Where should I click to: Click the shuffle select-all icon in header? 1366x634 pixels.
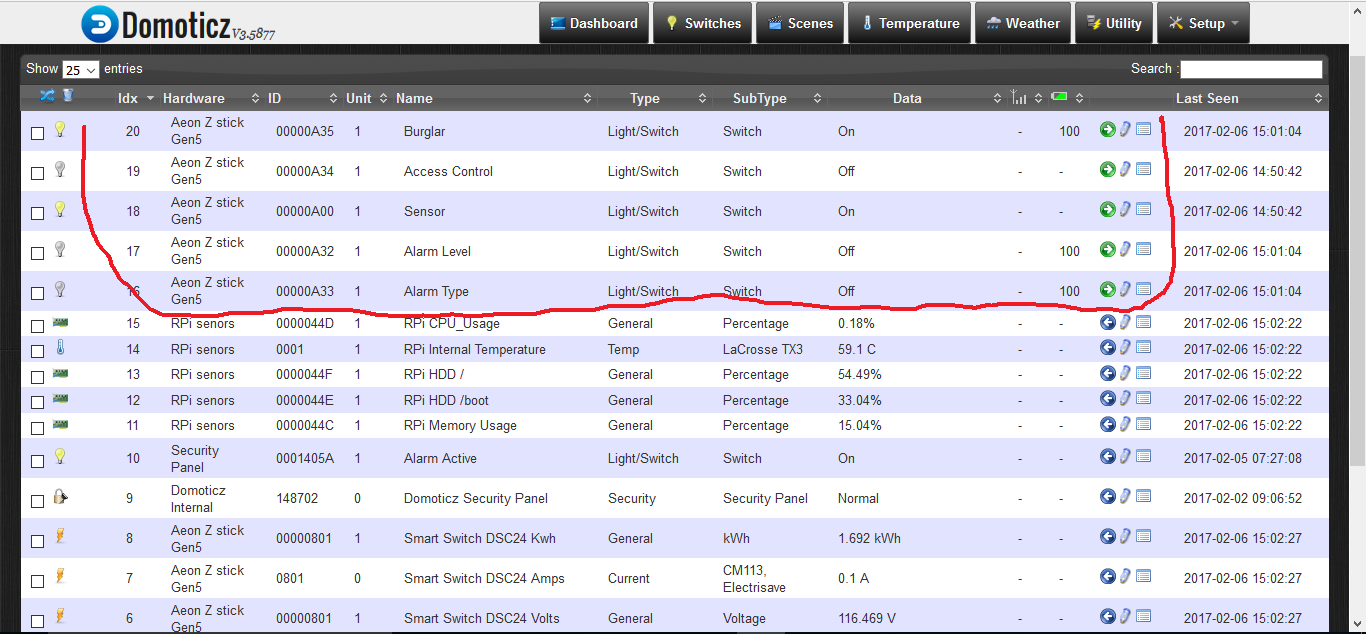click(47, 96)
